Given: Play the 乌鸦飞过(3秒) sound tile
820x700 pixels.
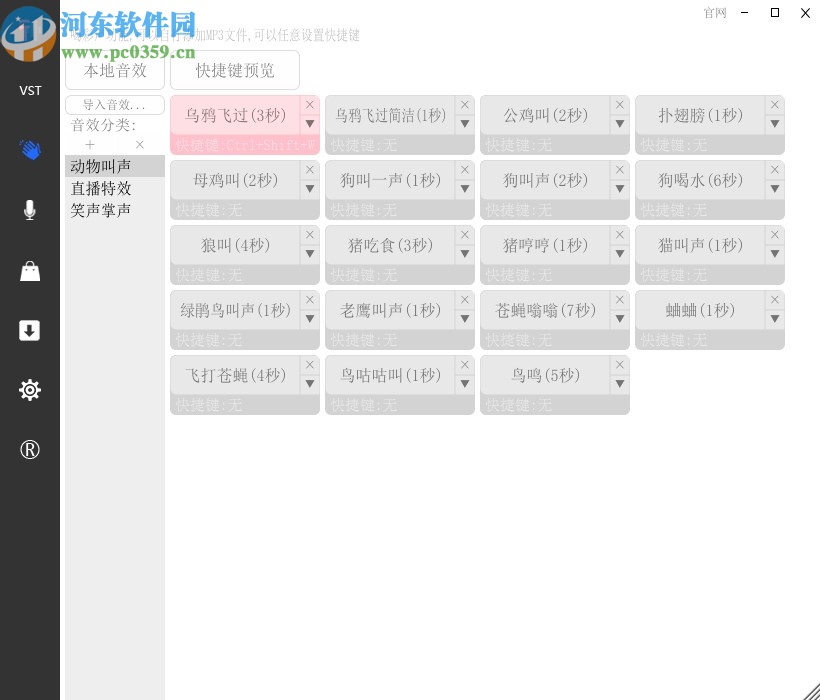Looking at the screenshot, I should coord(235,116).
